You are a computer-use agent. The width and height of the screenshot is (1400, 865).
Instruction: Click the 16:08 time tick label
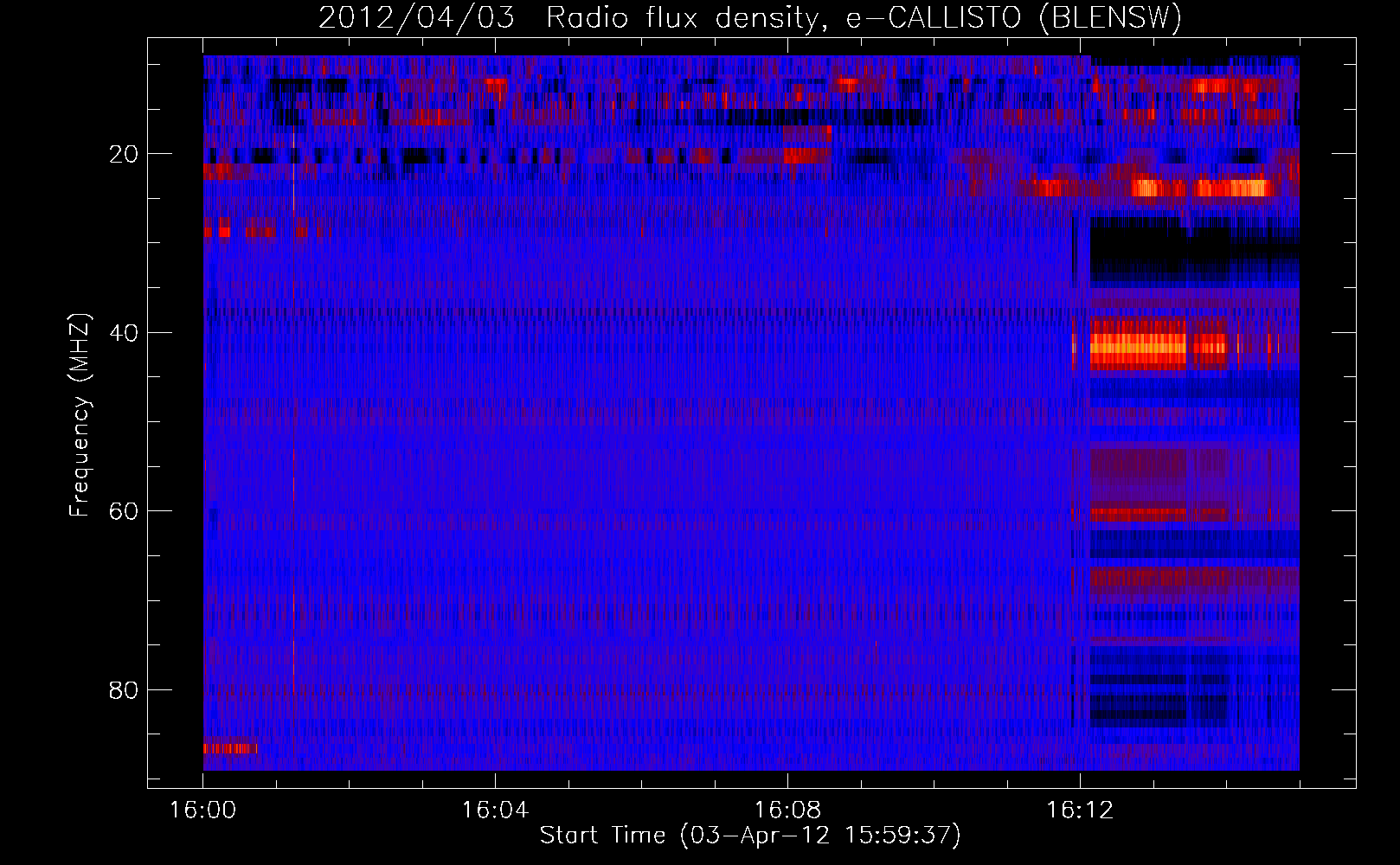point(787,811)
